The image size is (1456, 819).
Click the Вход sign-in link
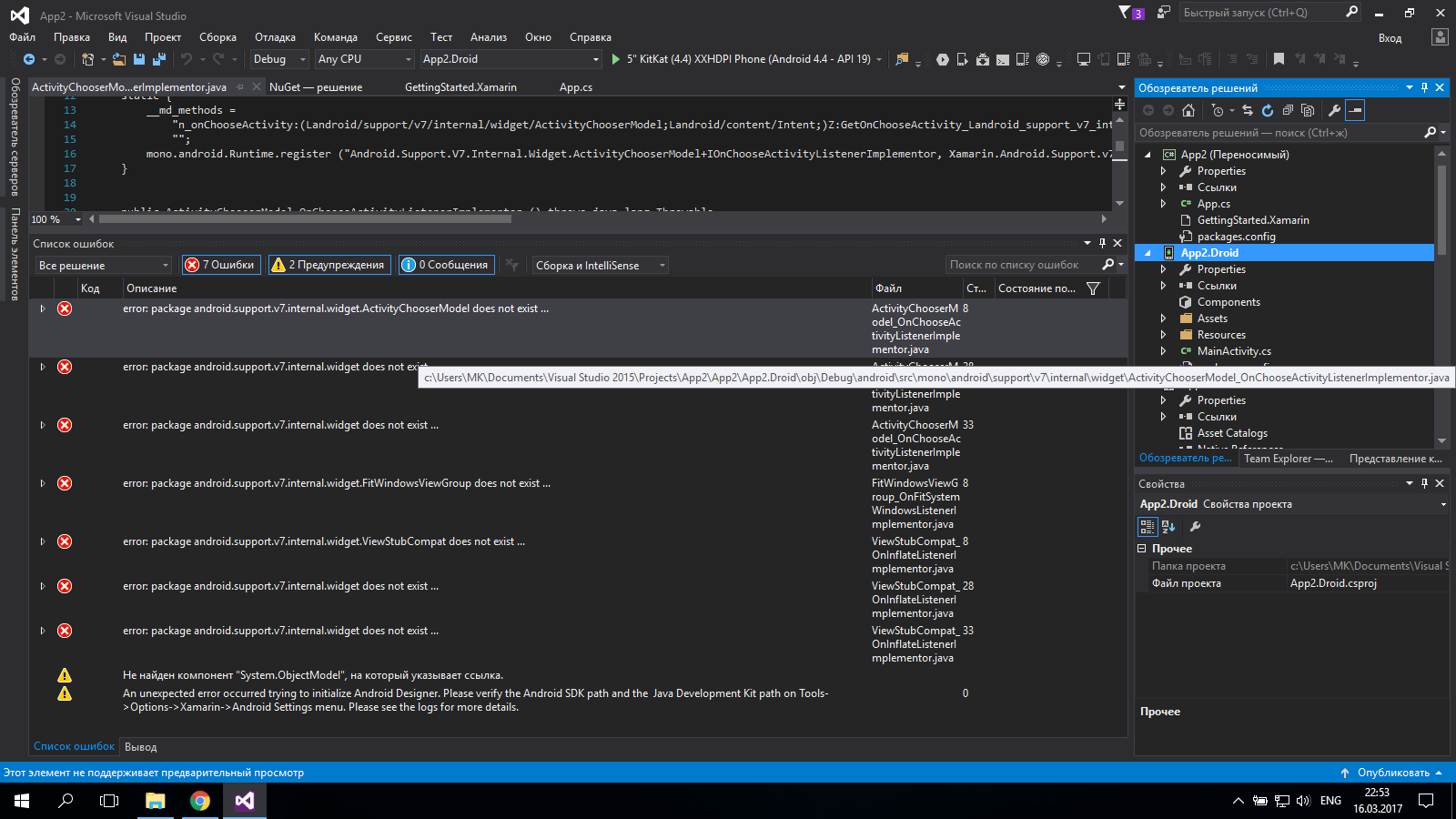click(1390, 38)
